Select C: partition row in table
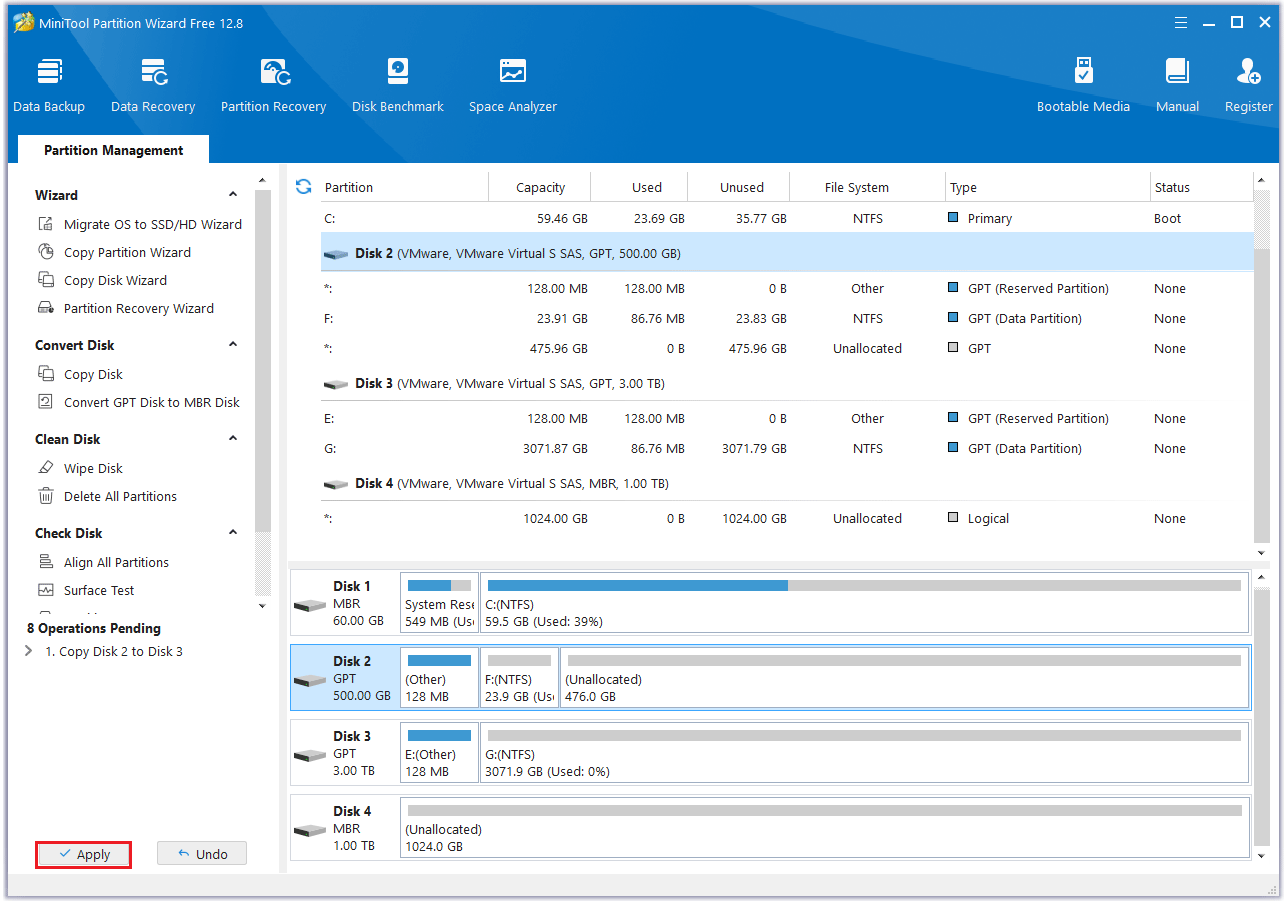The height and width of the screenshot is (903, 1285). click(x=787, y=219)
